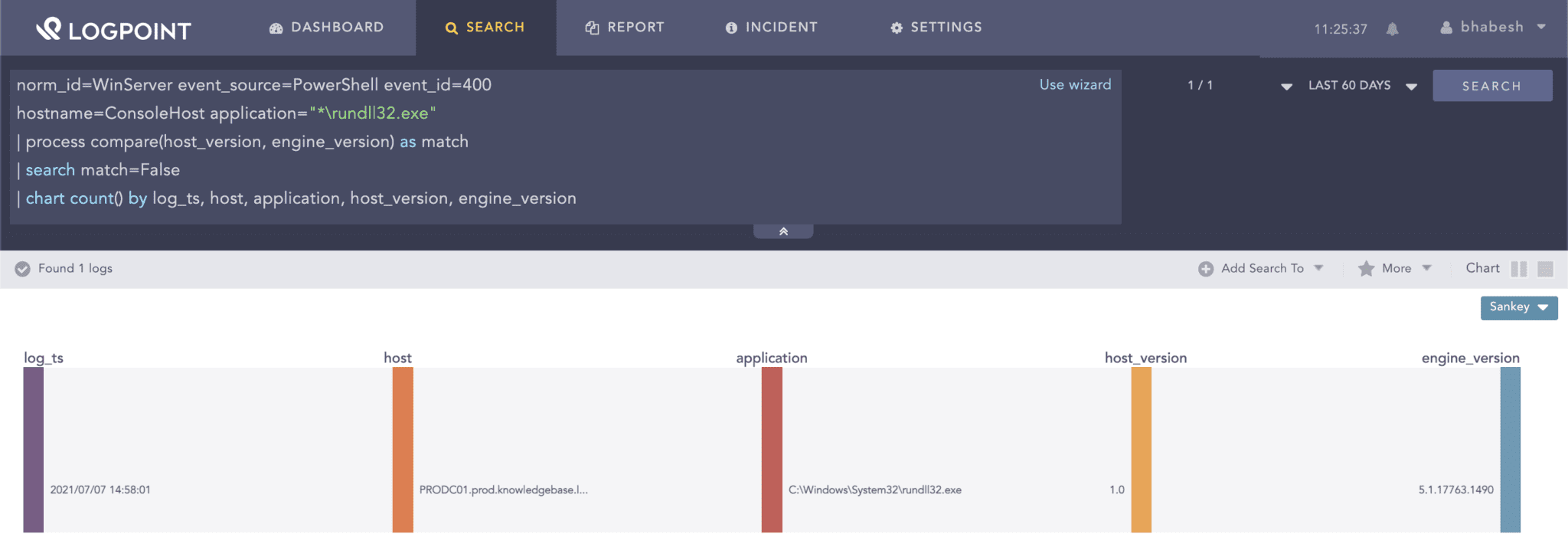Click the Use wizard link

pyautogui.click(x=1075, y=85)
